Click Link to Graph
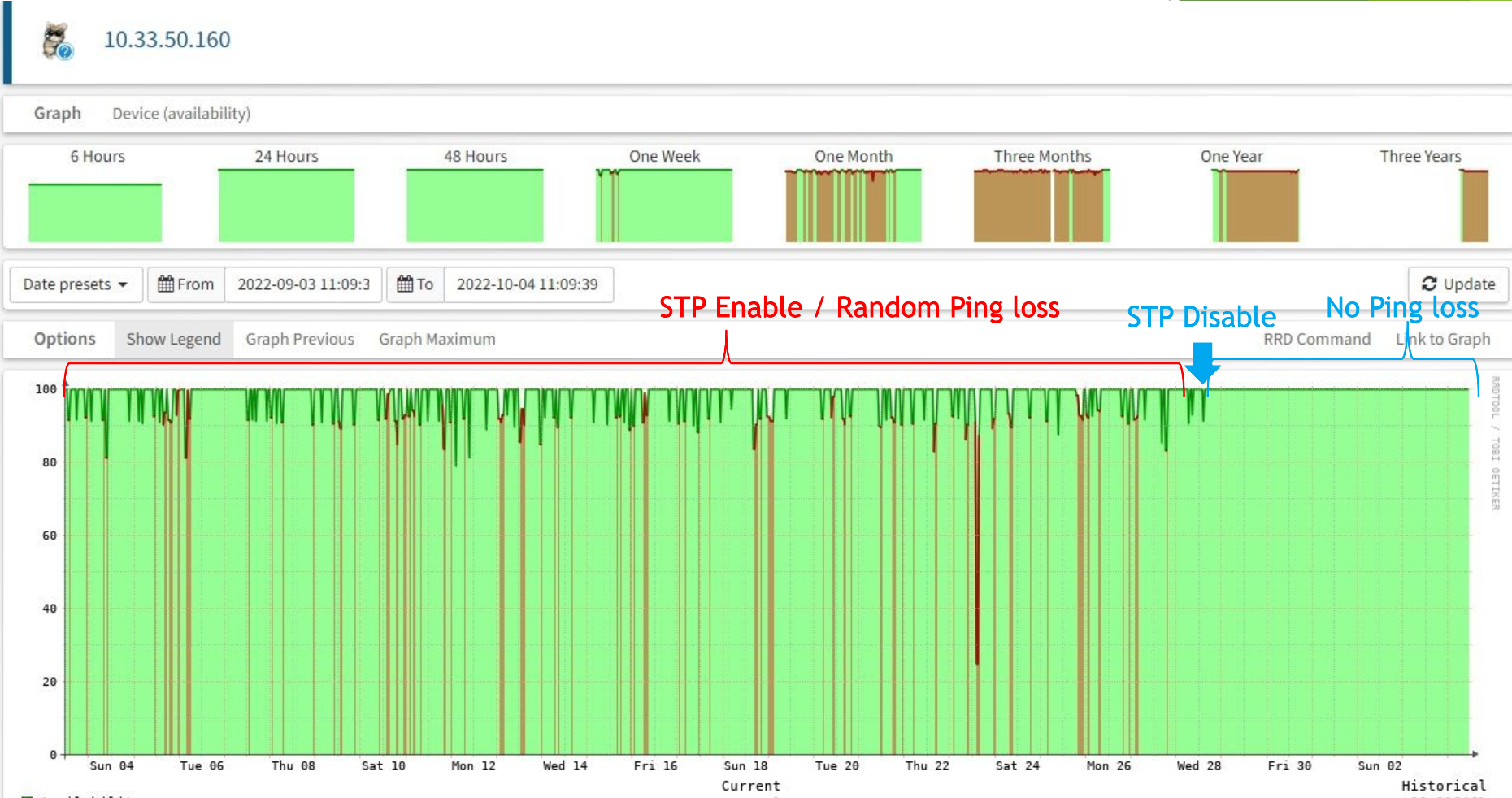1512x798 pixels. click(x=1443, y=339)
